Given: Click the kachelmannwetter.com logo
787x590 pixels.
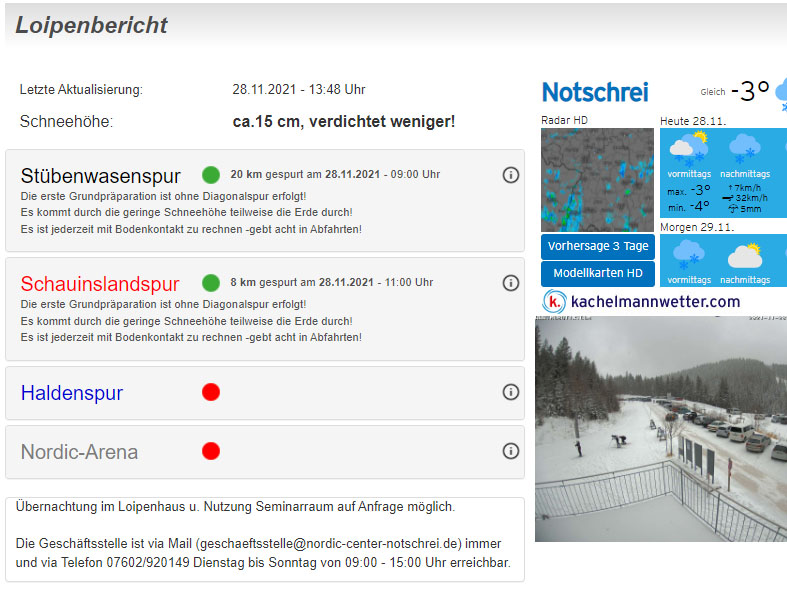Looking at the screenshot, I should (642, 301).
